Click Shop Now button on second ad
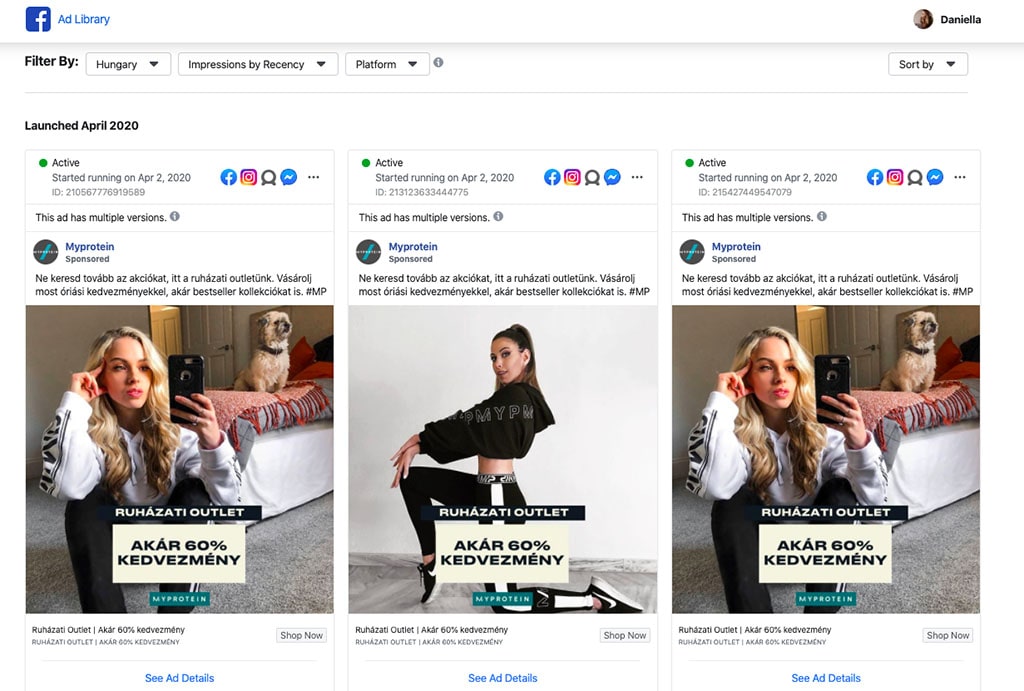 pyautogui.click(x=624, y=635)
